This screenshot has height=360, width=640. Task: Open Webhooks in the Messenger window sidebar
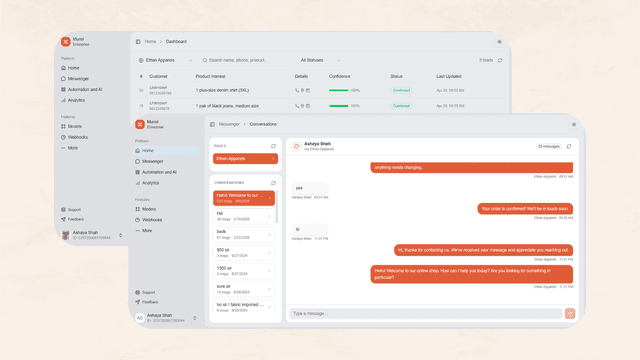pyautogui.click(x=149, y=220)
